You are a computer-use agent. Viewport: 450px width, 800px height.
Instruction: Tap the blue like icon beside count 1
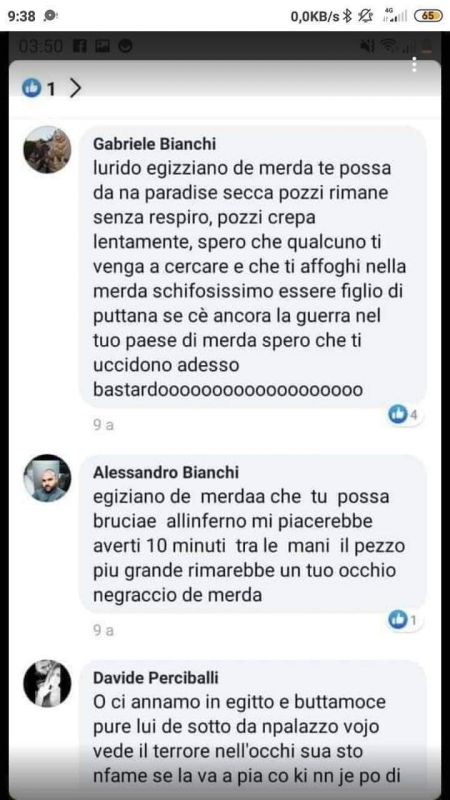coord(31,89)
